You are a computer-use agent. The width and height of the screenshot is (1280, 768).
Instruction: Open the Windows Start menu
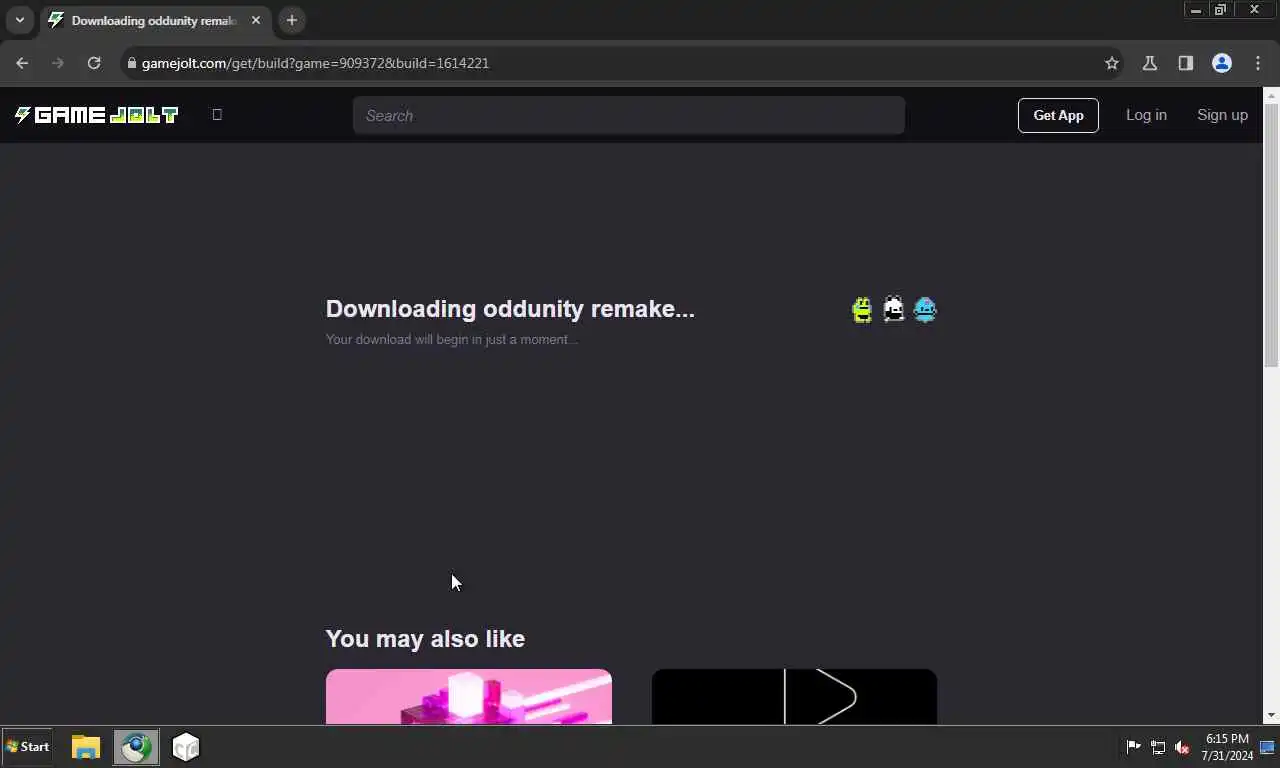27,747
